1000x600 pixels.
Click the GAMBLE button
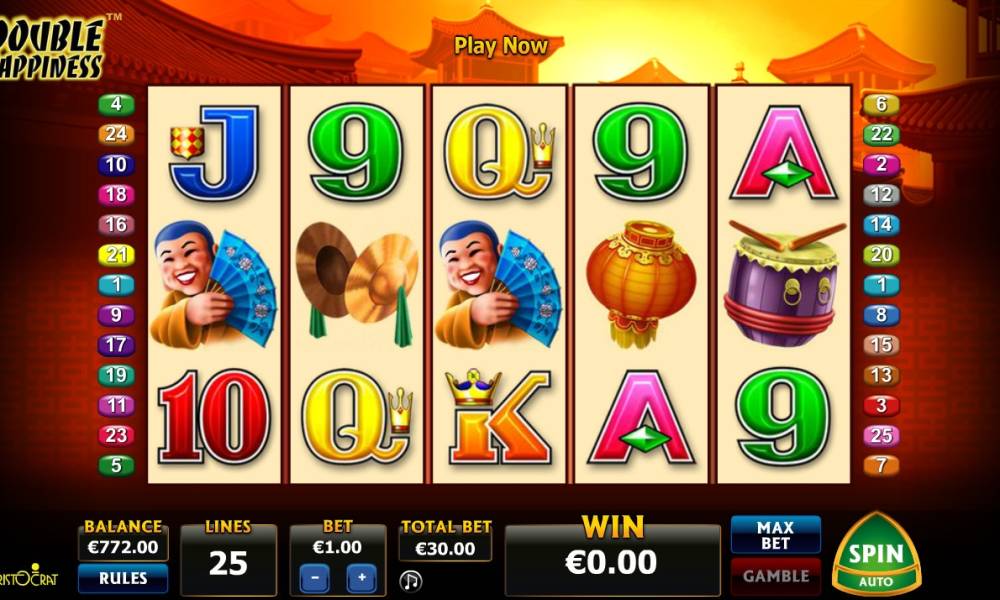coord(776,576)
